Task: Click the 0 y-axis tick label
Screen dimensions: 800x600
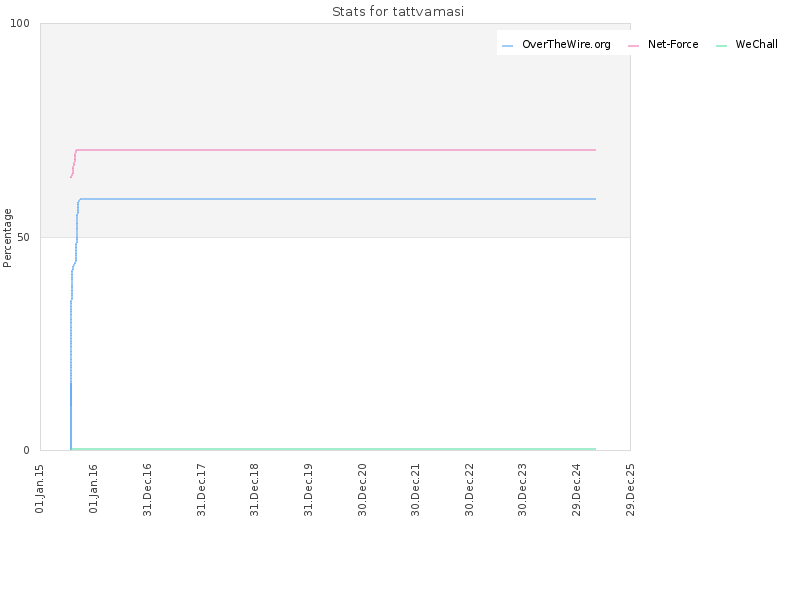Action: (x=27, y=451)
